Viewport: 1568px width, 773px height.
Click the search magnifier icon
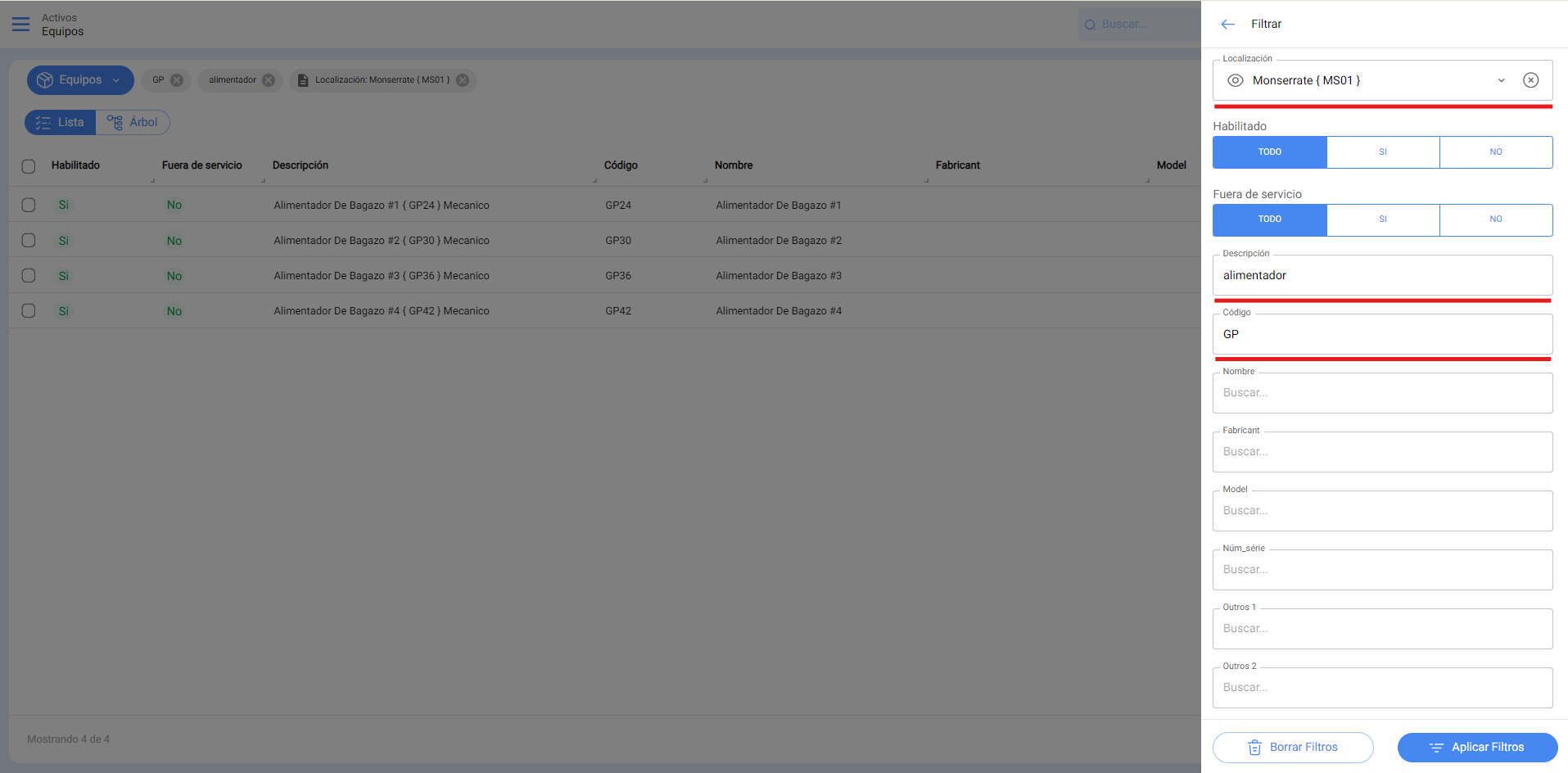pos(1090,25)
